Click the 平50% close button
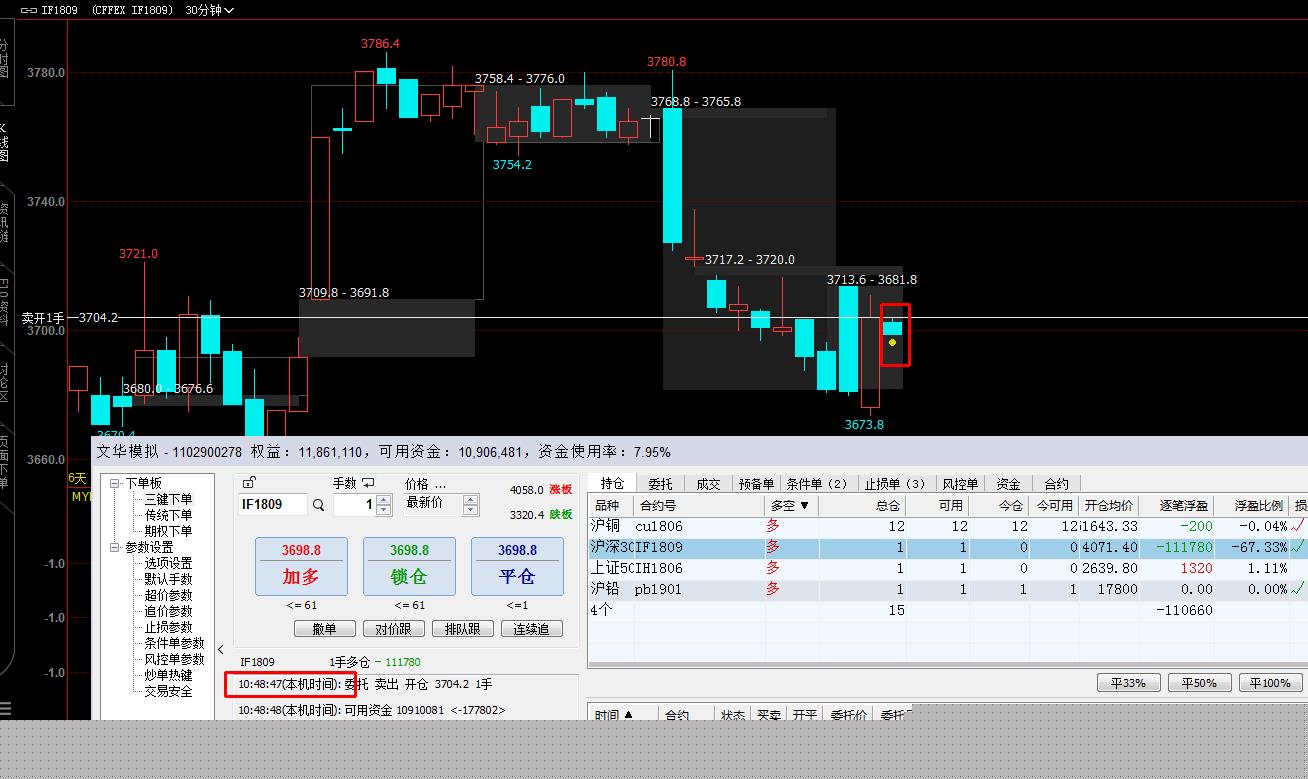Viewport: 1308px width, 779px height. (1199, 683)
